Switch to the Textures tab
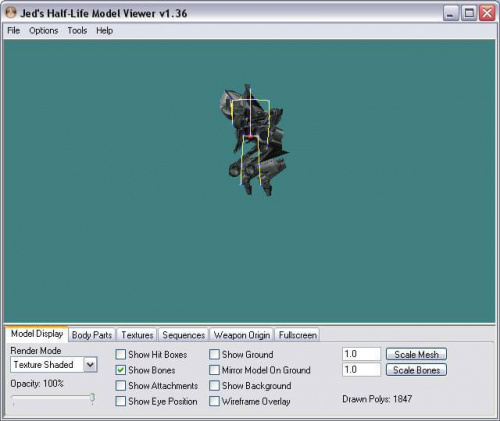 [x=137, y=335]
